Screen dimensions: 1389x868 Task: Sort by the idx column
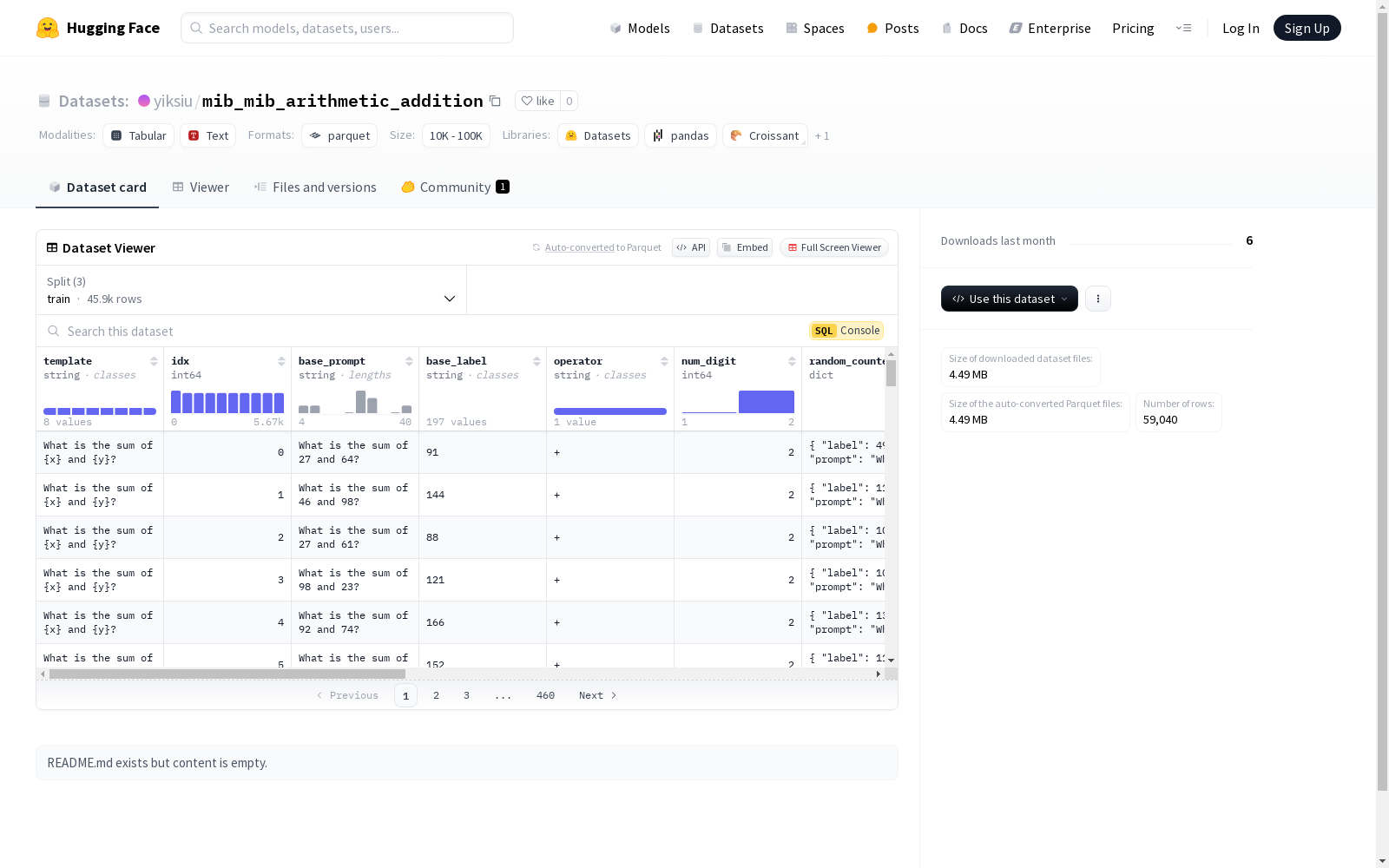tap(281, 361)
